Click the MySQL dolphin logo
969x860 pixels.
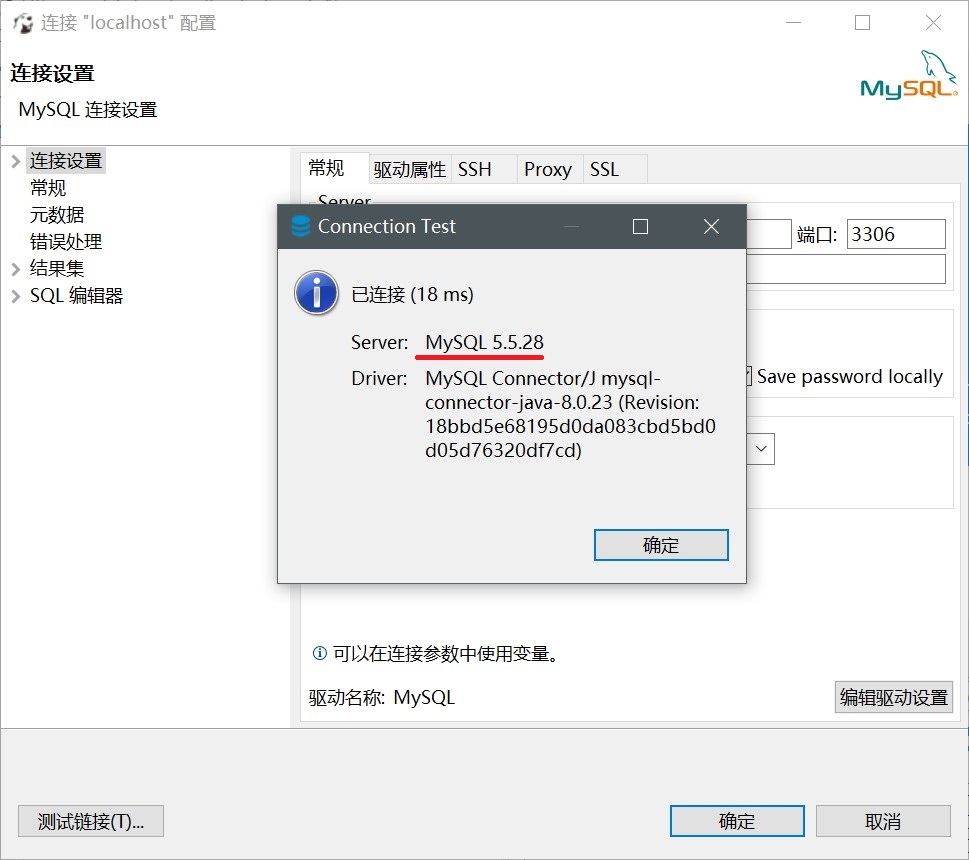point(908,75)
